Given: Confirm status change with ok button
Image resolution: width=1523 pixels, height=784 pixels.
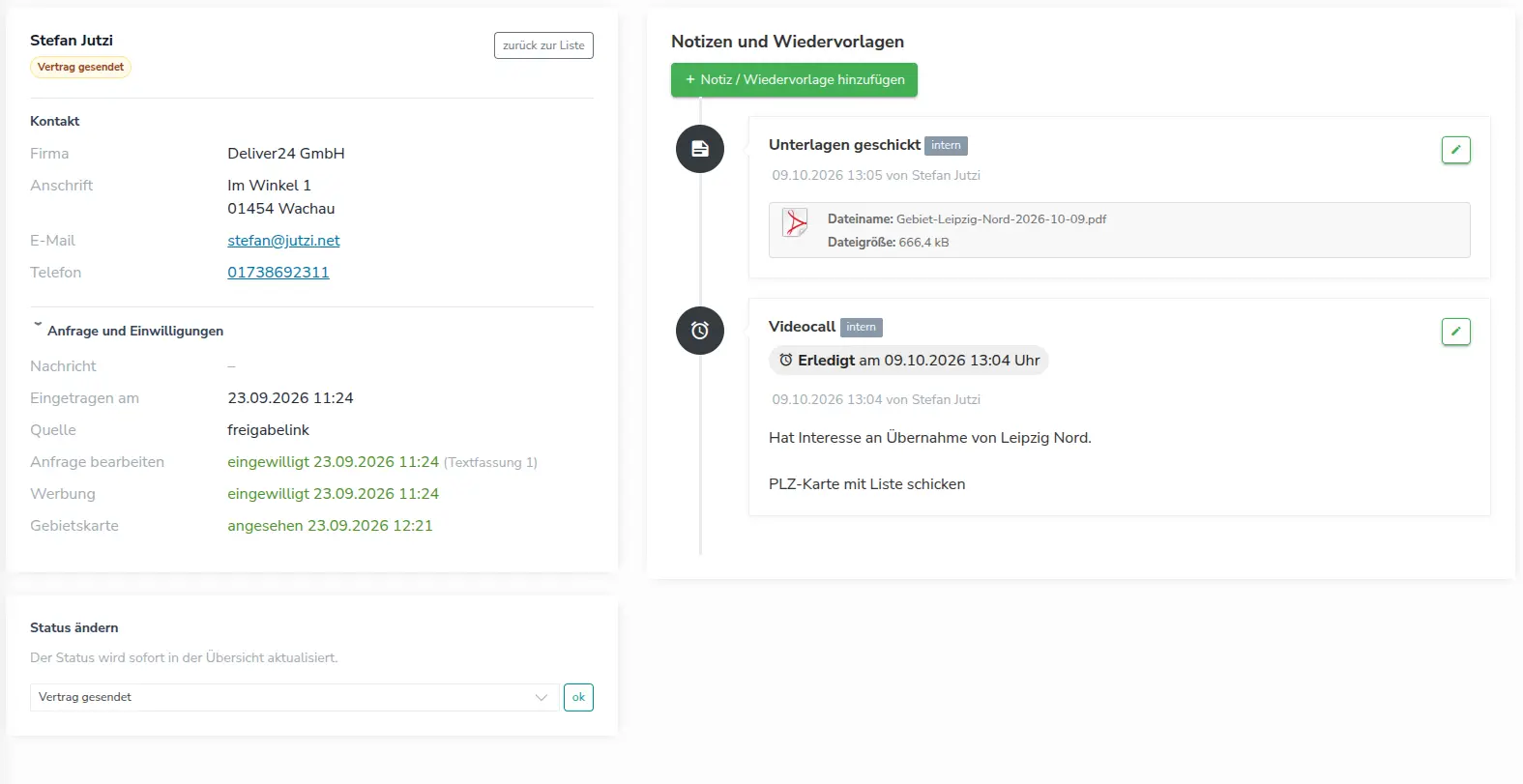Looking at the screenshot, I should click(578, 697).
